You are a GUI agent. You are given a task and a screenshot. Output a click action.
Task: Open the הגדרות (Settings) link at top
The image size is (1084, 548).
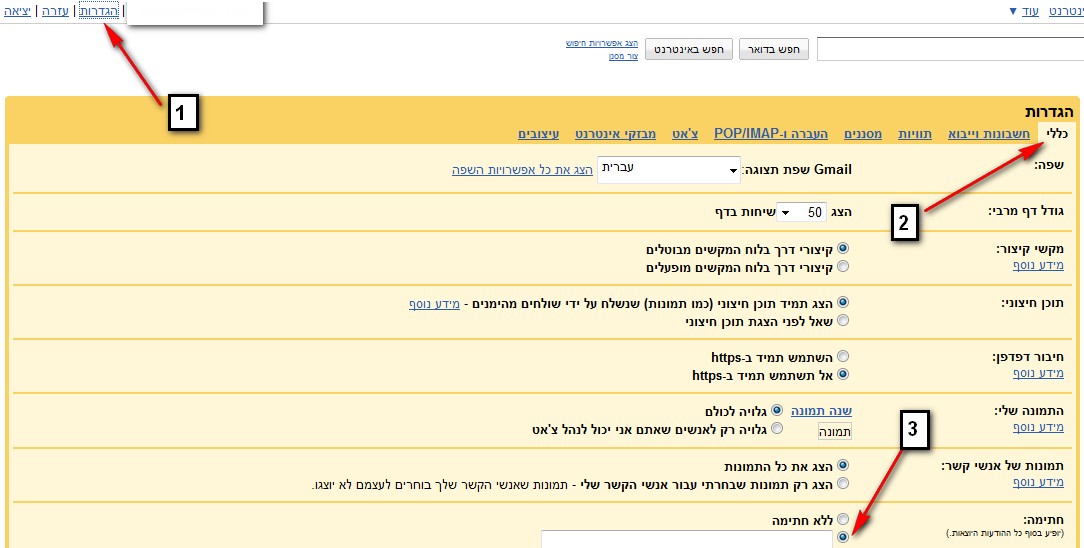[99, 12]
